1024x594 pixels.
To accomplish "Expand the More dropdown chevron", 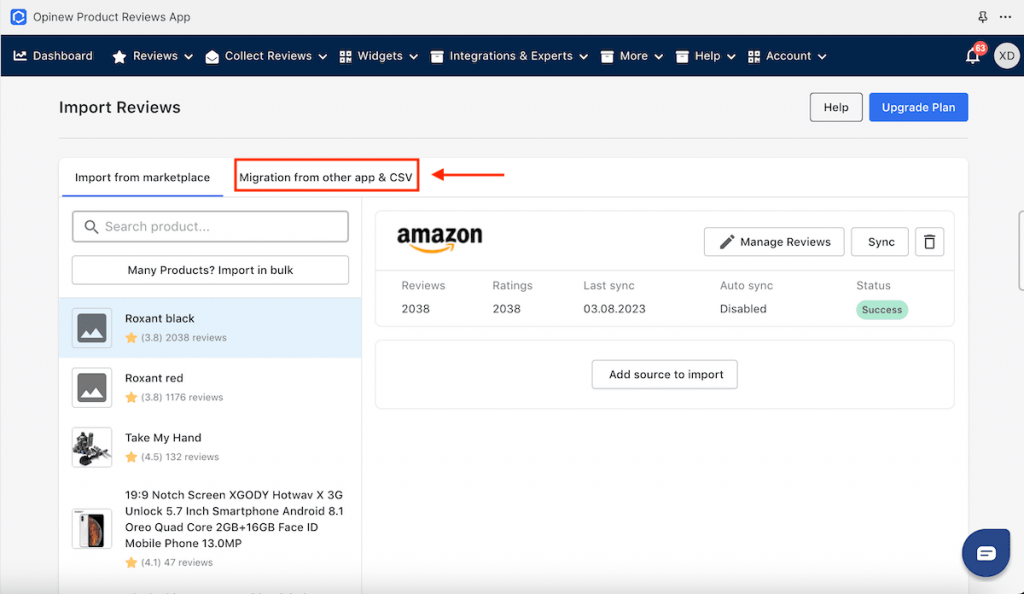I will (x=659, y=57).
